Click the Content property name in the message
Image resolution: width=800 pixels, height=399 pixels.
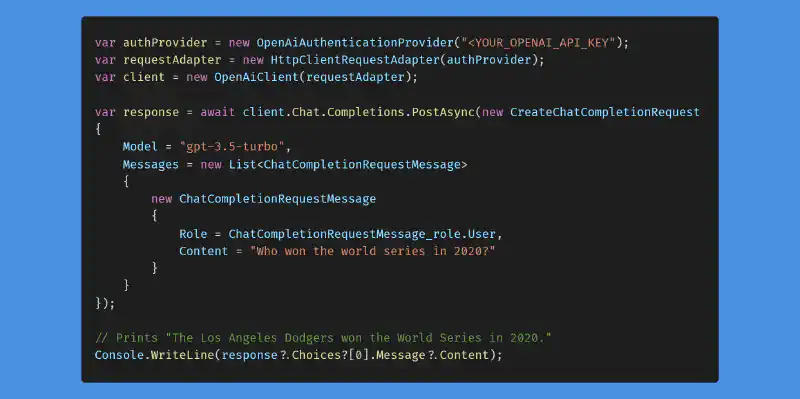tap(203, 252)
